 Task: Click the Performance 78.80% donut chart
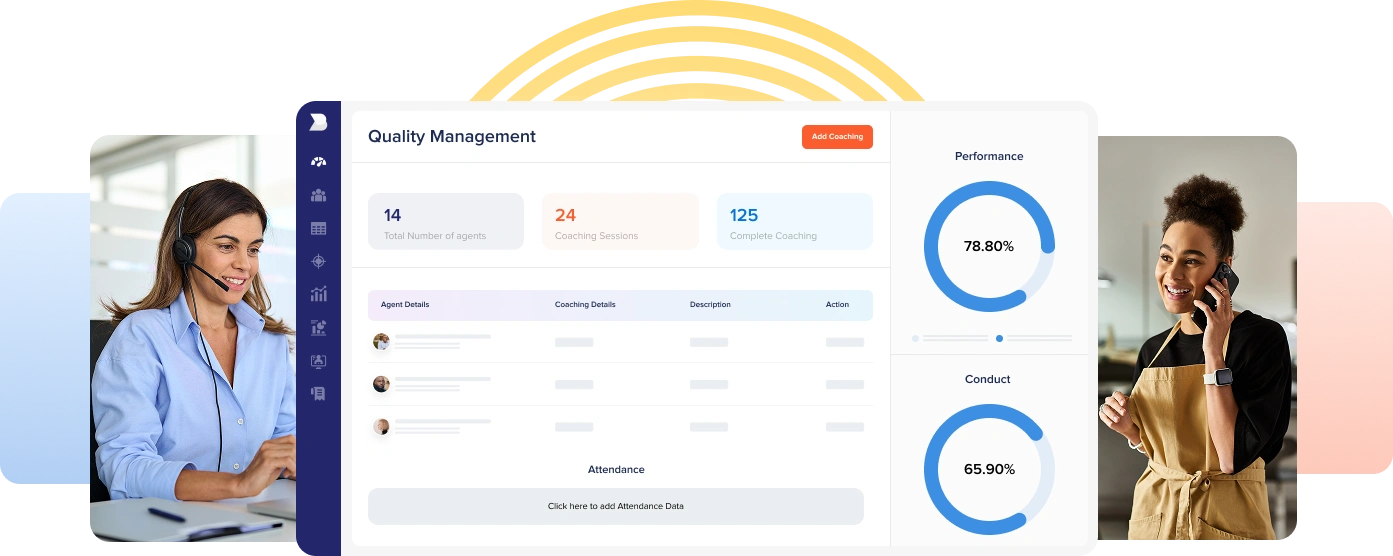(988, 246)
